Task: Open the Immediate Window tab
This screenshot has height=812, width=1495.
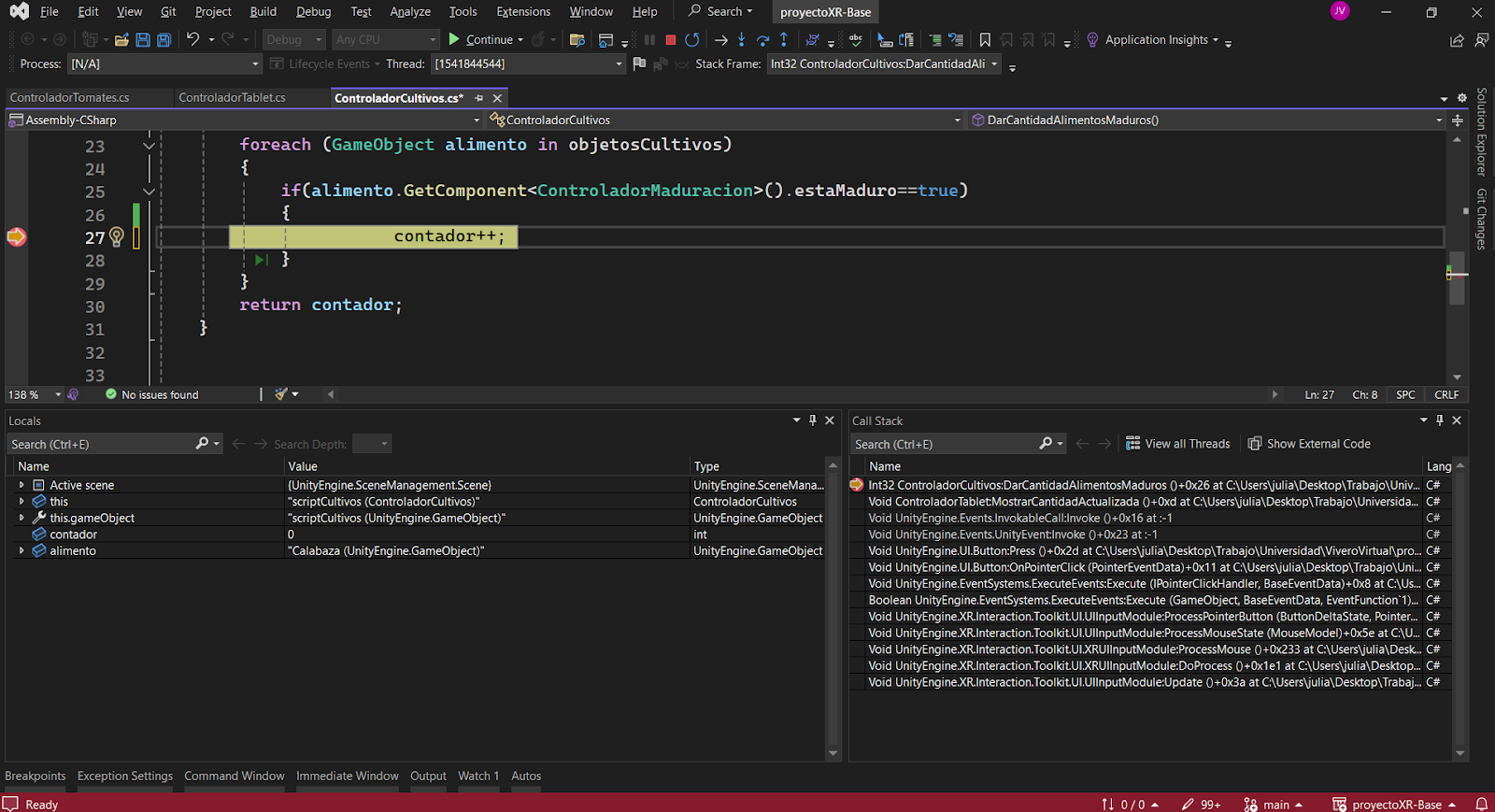Action: coord(347,776)
